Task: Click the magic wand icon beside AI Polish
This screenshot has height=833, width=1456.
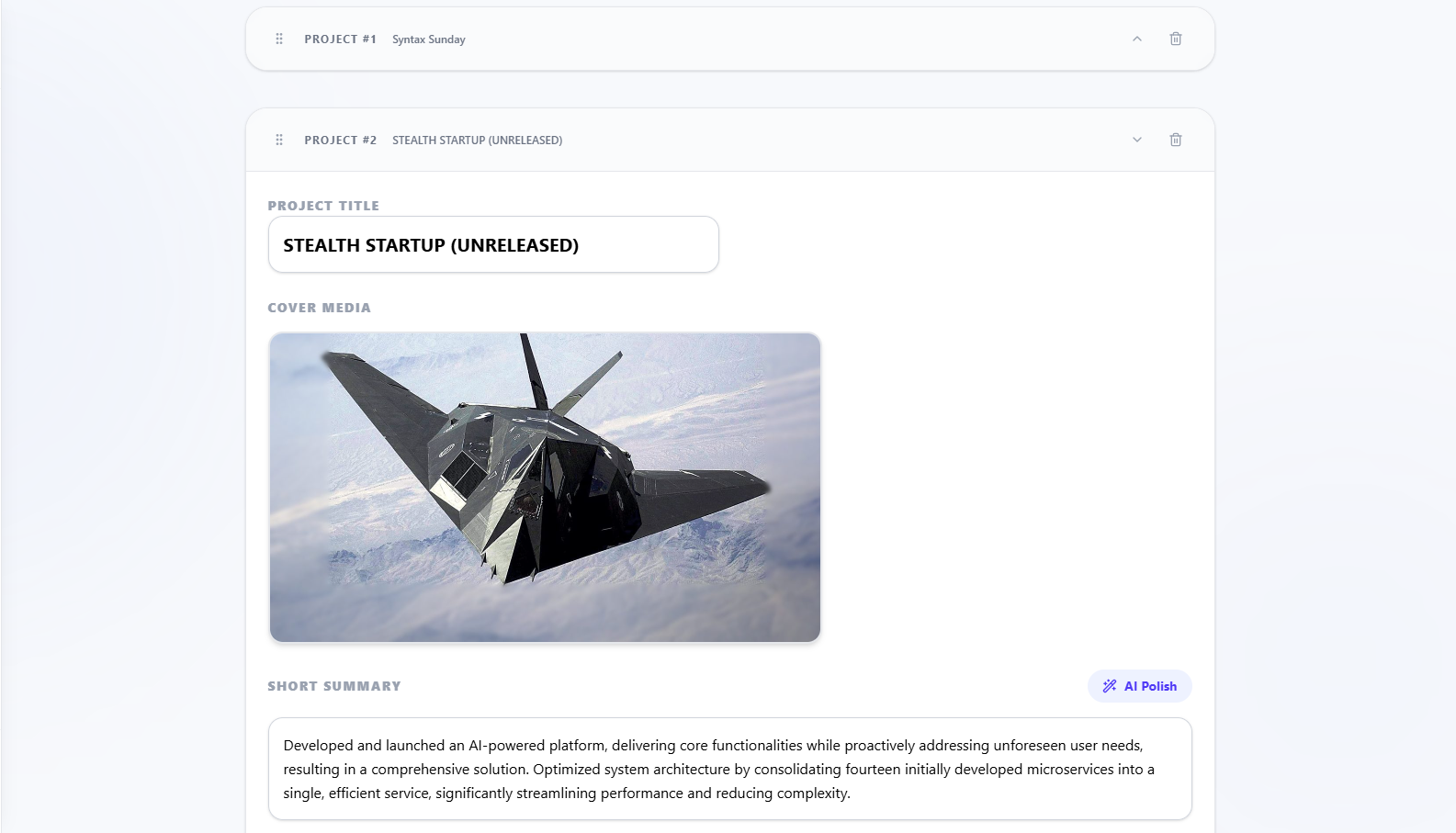Action: pos(1110,686)
